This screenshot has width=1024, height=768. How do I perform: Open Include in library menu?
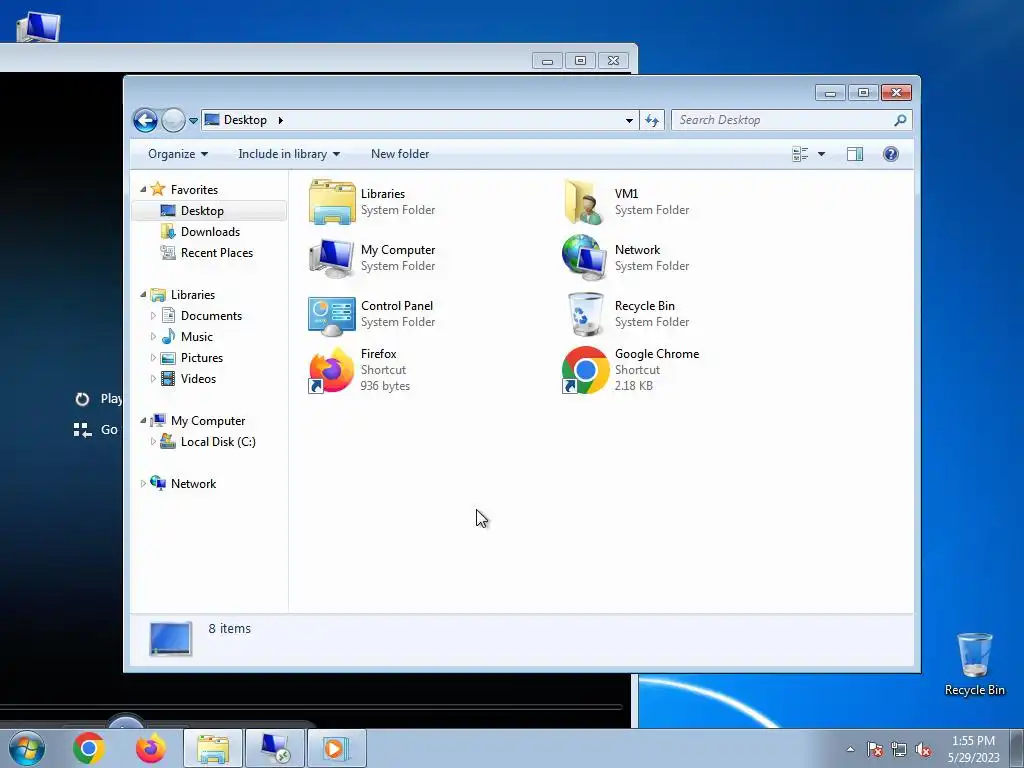289,154
